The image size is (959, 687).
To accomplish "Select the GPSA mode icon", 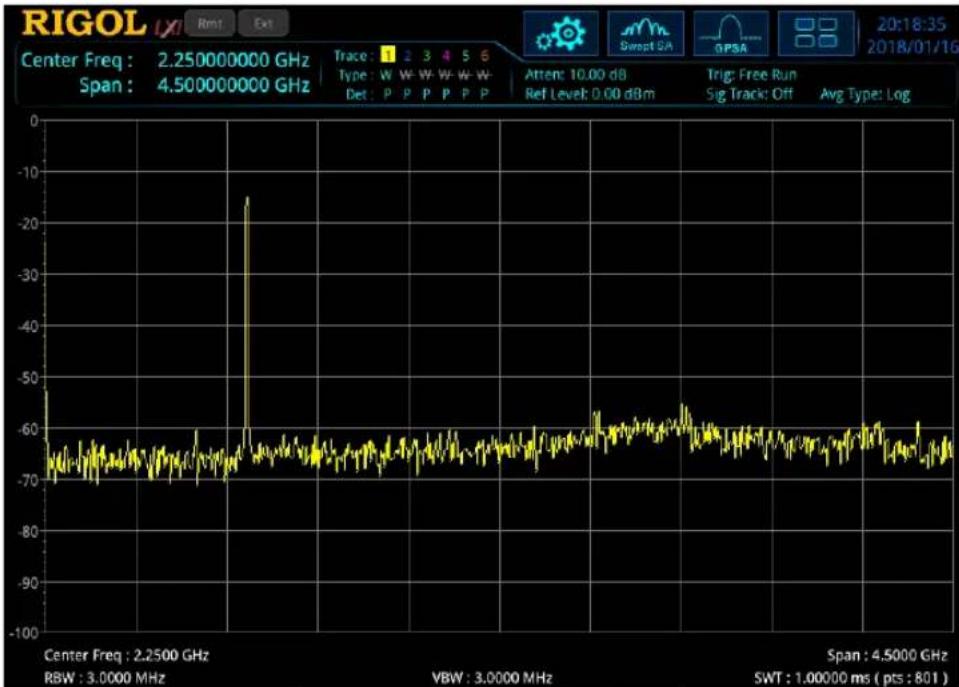I will [x=731, y=34].
